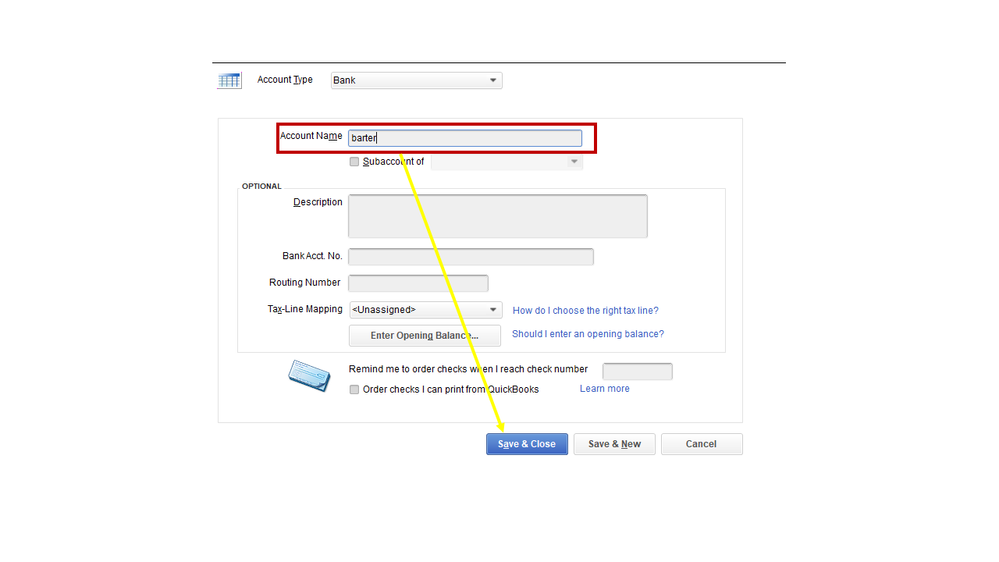Click the Bank Acct. No. field
This screenshot has width=999, height=562.
tap(471, 257)
